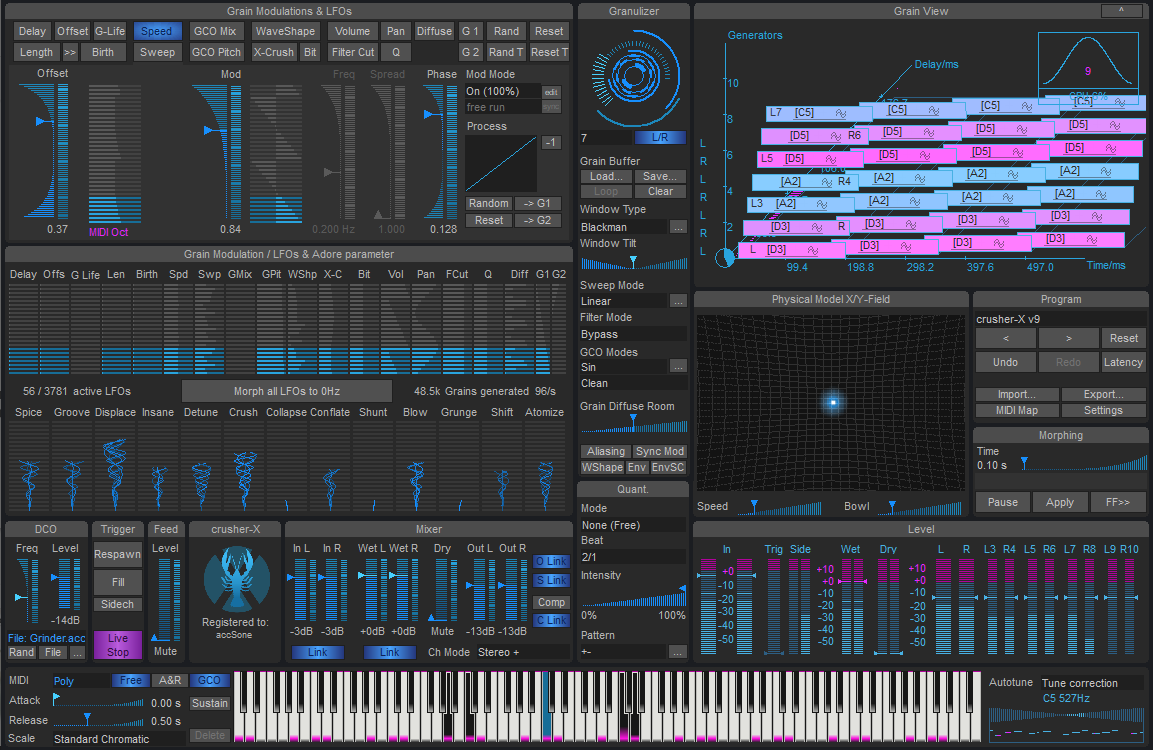Image resolution: width=1153 pixels, height=750 pixels.
Task: Select the GCO Pitch modulation tab
Action: 216,52
